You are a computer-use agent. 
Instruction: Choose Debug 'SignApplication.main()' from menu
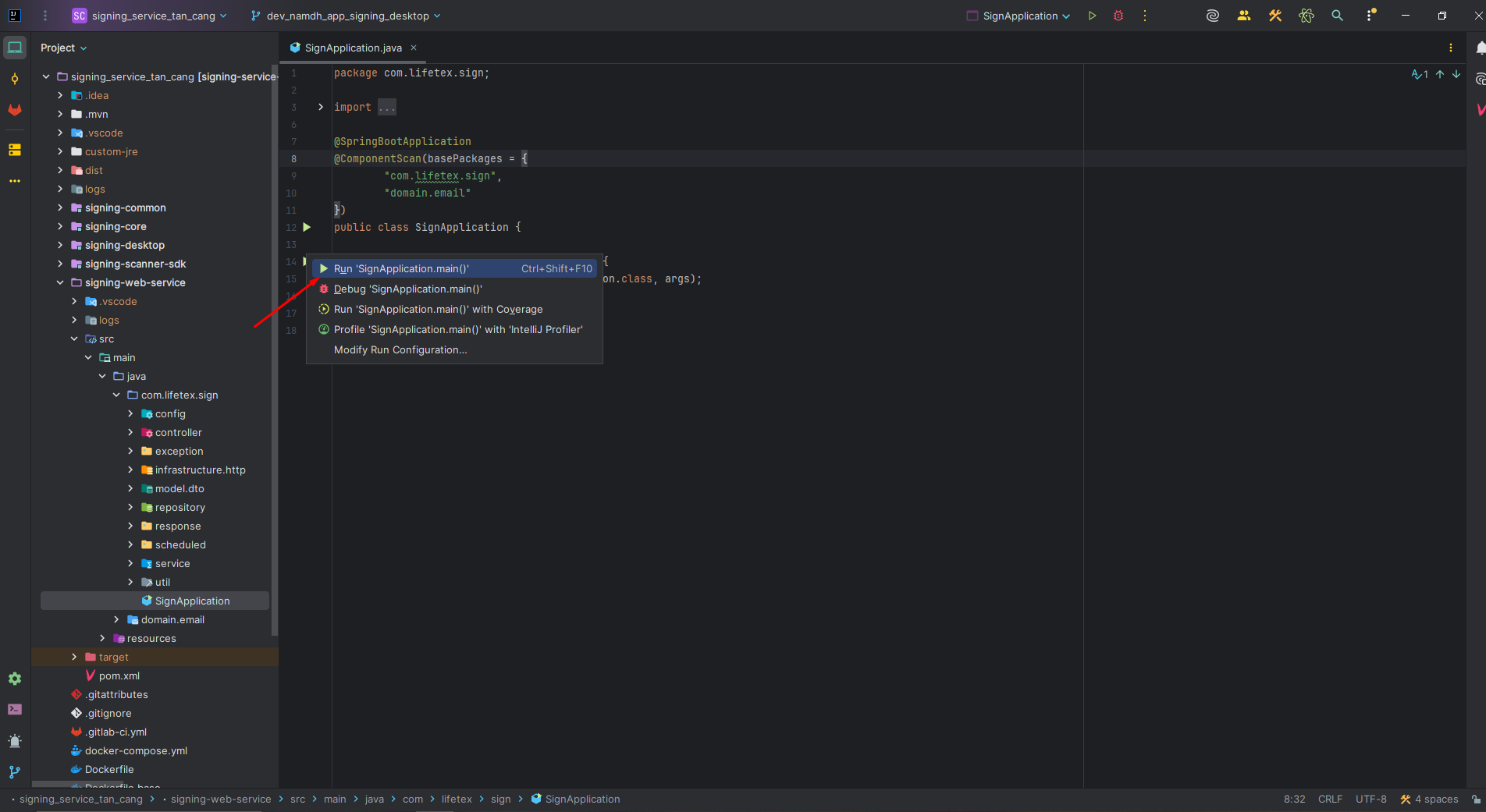tap(407, 289)
